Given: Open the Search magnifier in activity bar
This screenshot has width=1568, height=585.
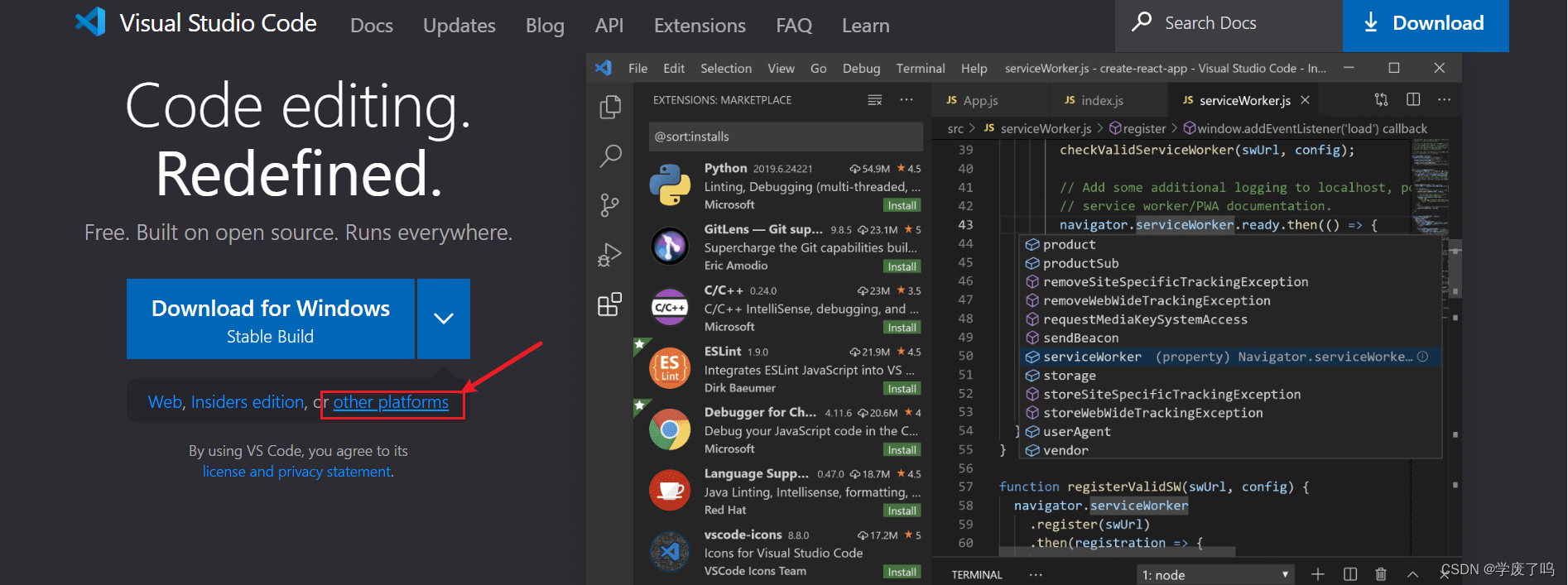Looking at the screenshot, I should point(610,156).
